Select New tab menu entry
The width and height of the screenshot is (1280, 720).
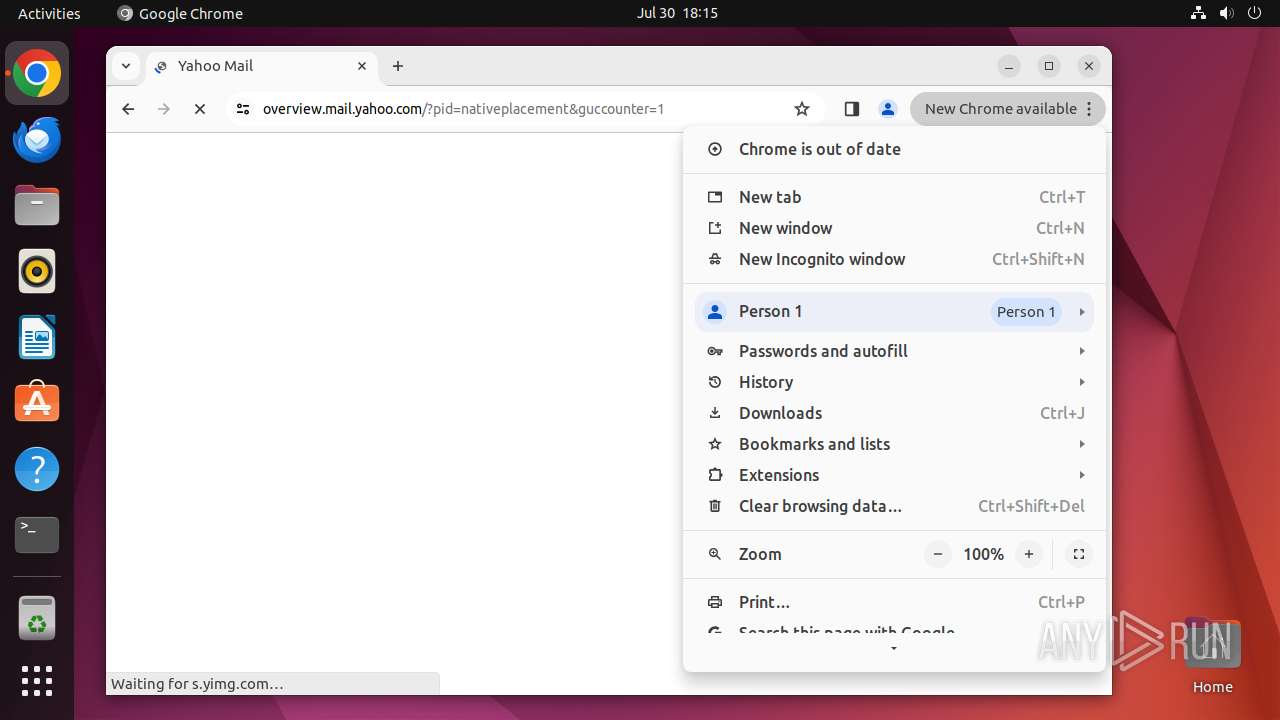pos(895,197)
